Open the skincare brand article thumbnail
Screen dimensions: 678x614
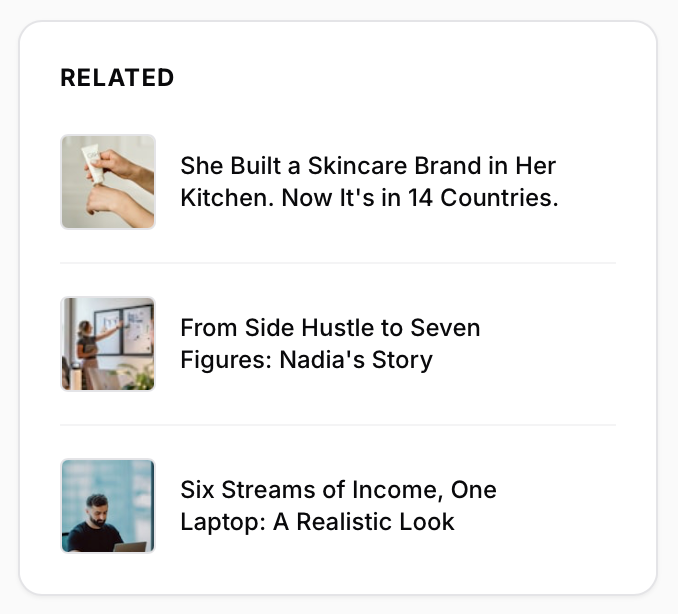(108, 182)
